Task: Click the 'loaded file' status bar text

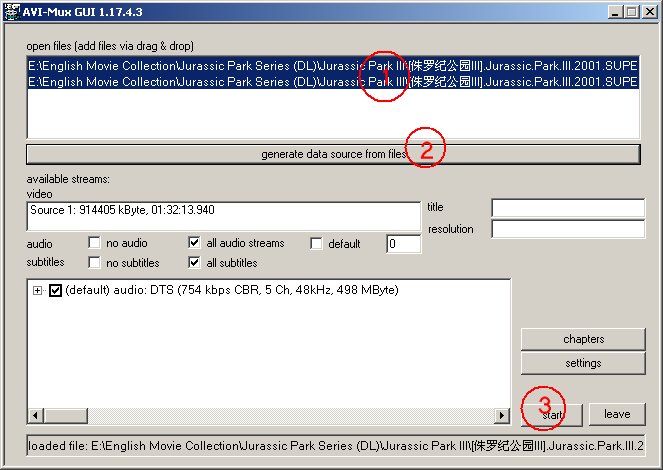Action: 336,446
